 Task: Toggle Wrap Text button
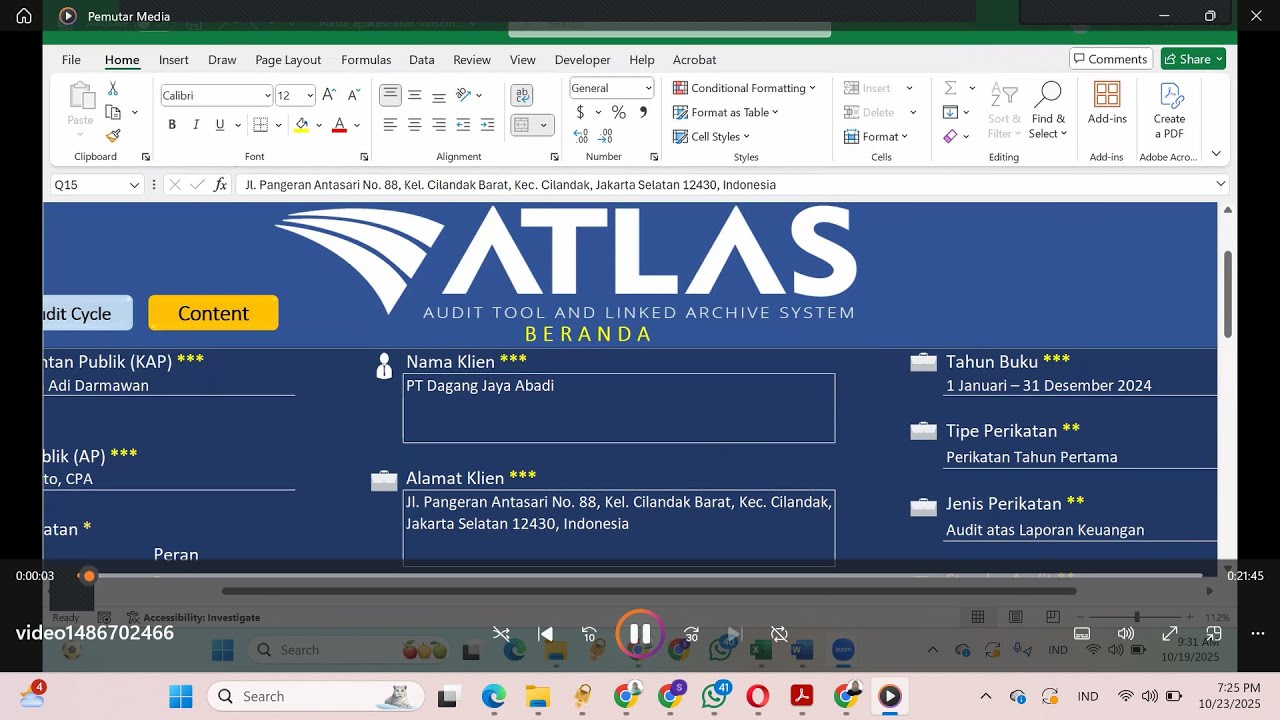click(x=522, y=95)
